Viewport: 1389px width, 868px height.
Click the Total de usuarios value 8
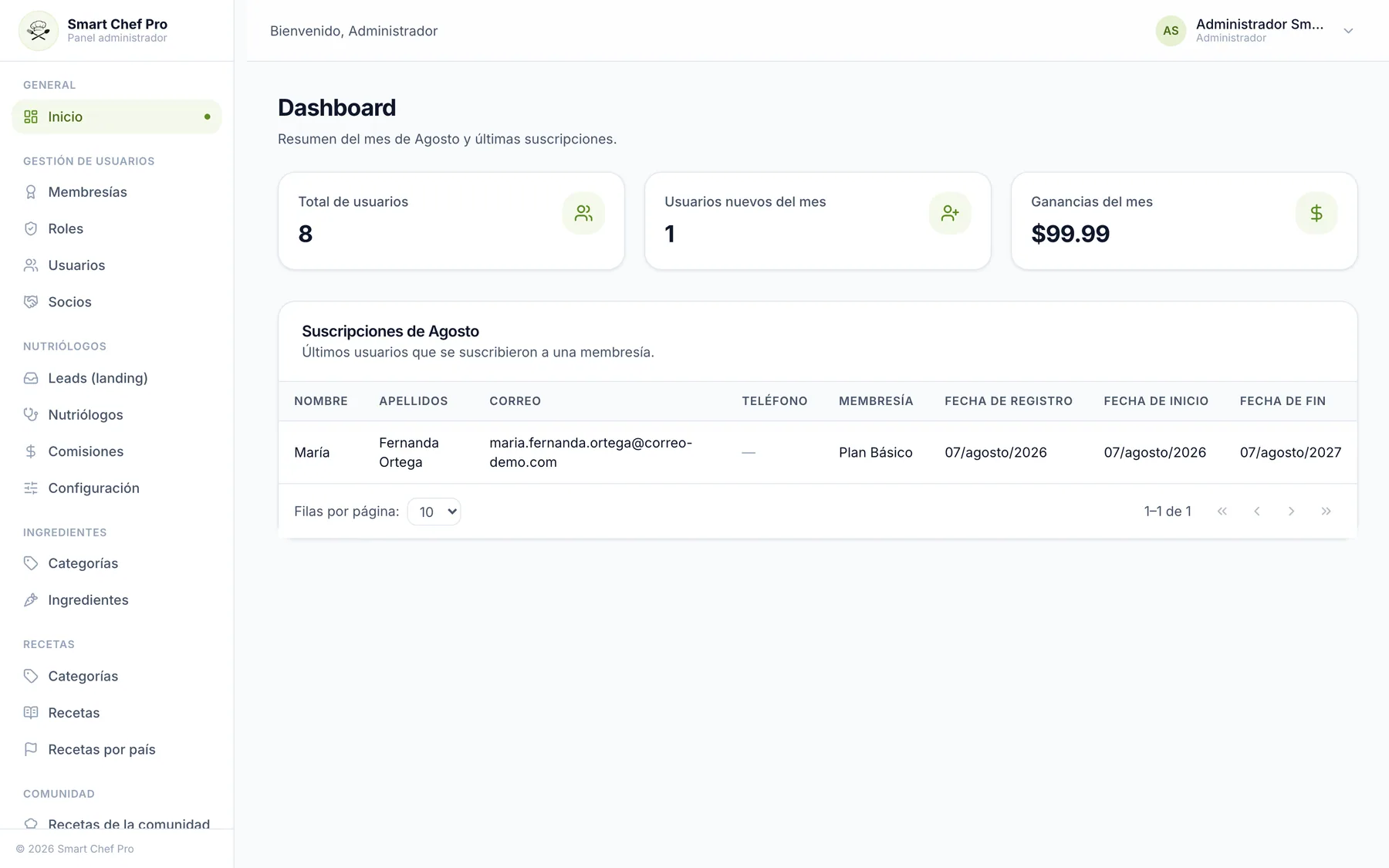click(306, 234)
